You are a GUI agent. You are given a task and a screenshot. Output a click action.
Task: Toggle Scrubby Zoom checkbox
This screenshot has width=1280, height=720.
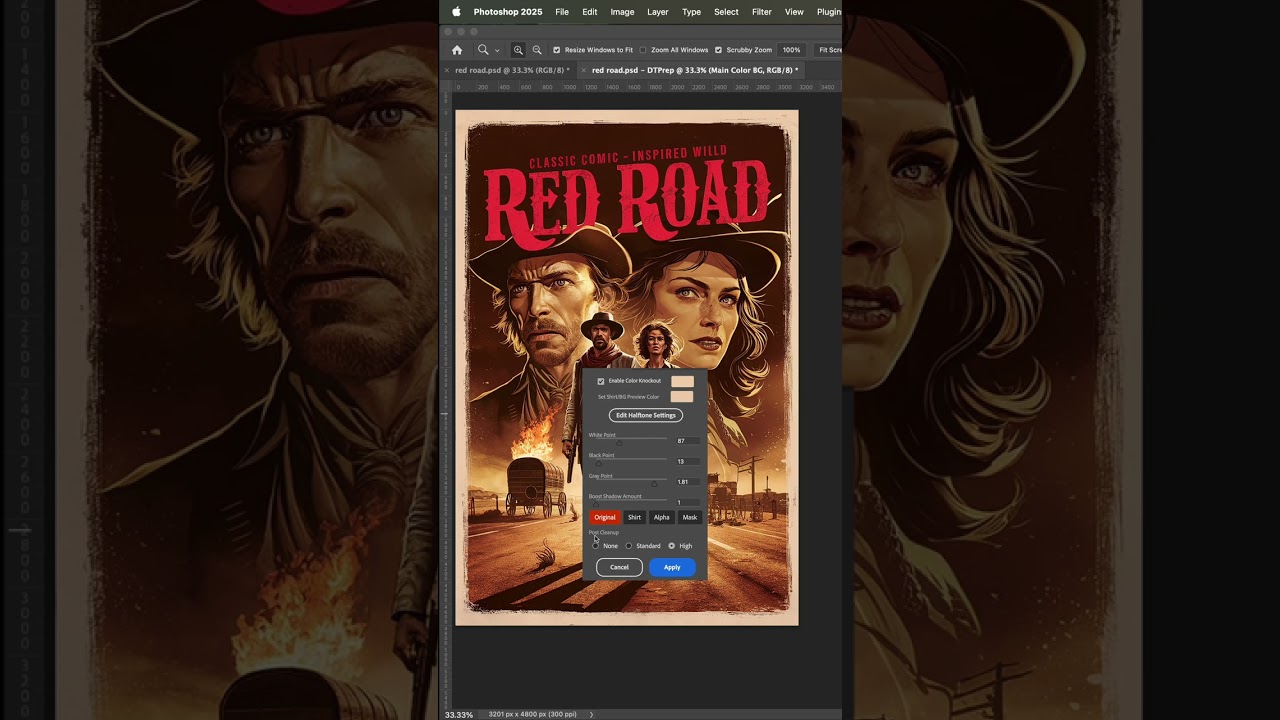[718, 50]
